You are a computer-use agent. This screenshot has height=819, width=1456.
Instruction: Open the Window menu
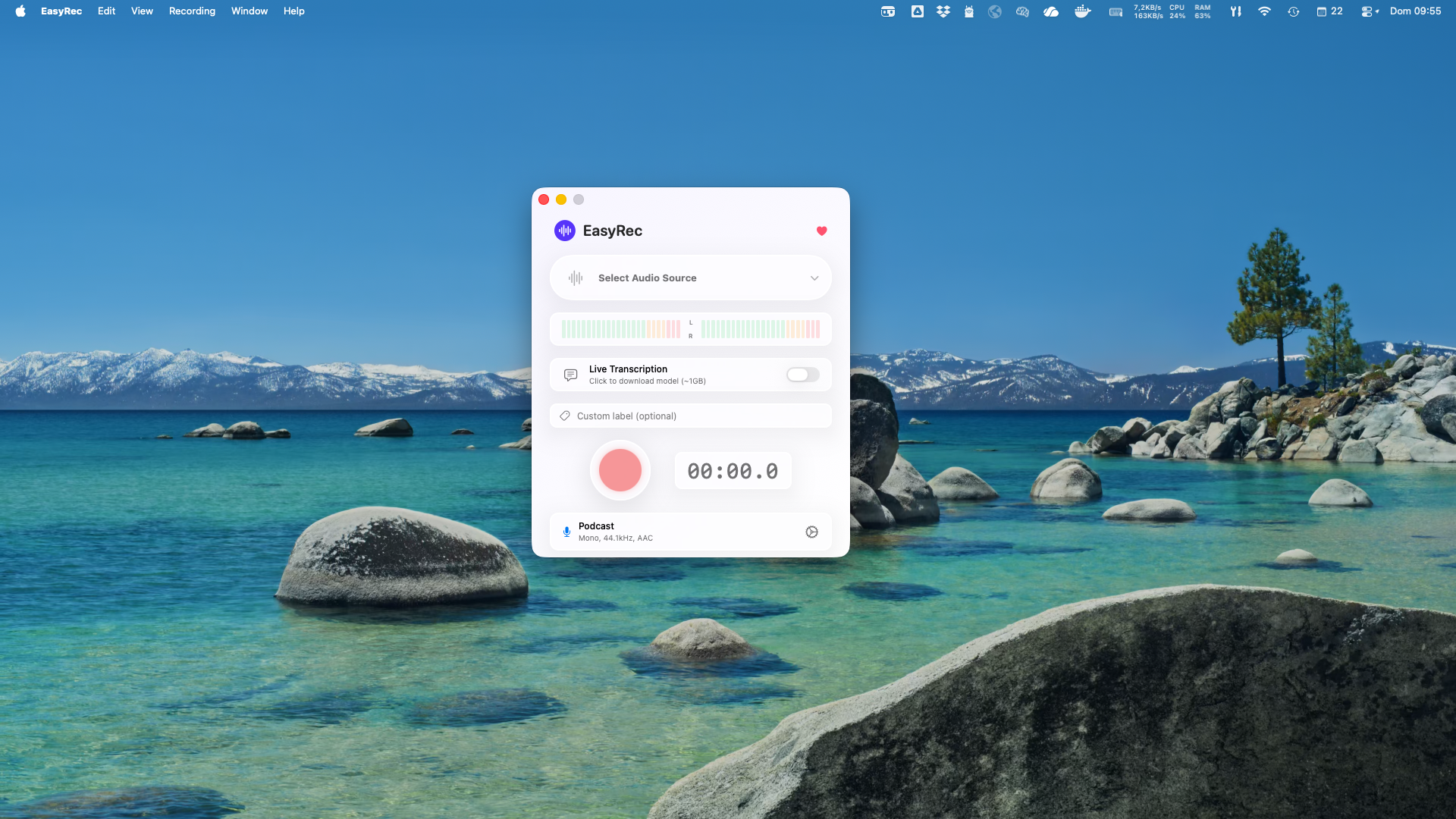[x=249, y=11]
